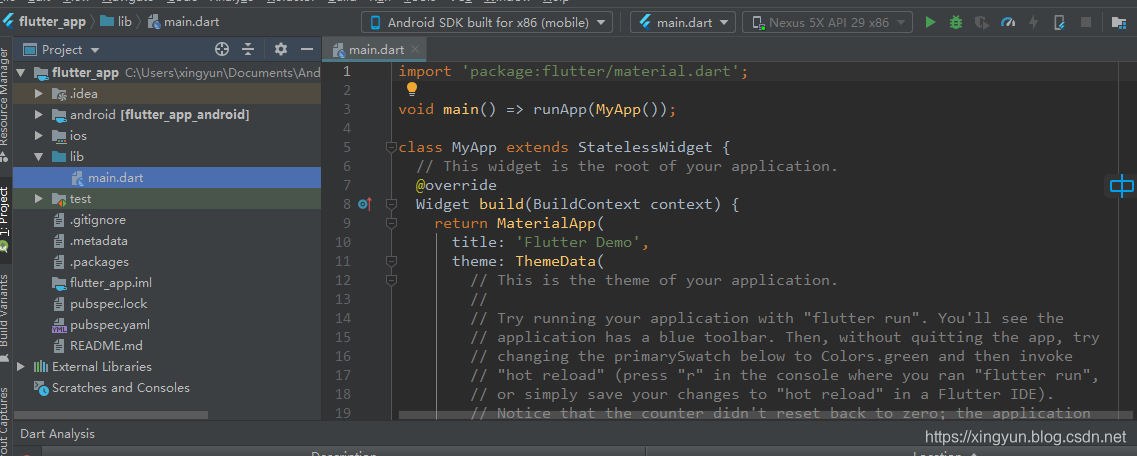
Task: Expand the .idea folder arrow
Action: click(x=39, y=94)
